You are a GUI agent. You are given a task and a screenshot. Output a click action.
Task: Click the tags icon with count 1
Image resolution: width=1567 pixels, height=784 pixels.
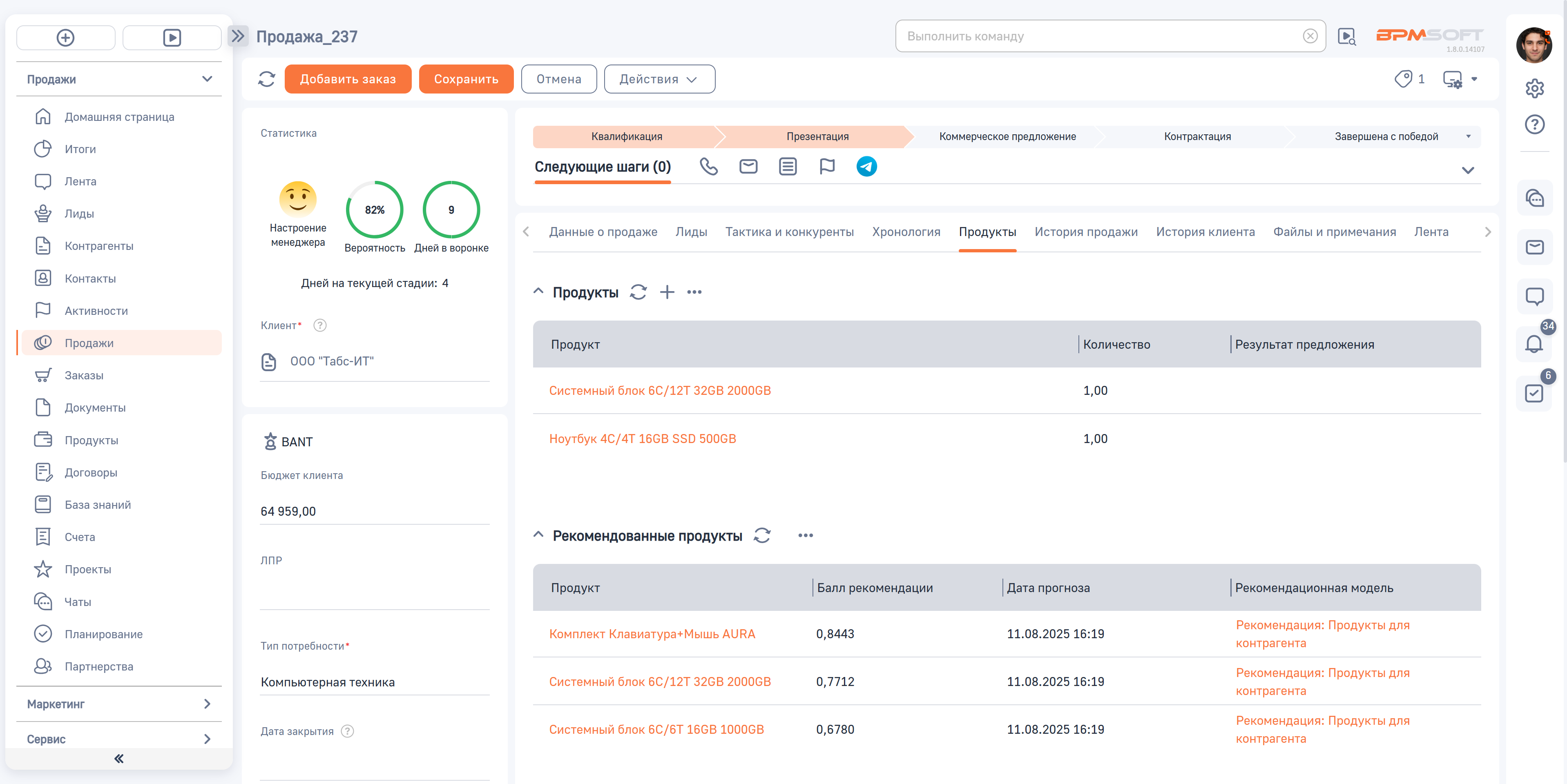[1409, 79]
